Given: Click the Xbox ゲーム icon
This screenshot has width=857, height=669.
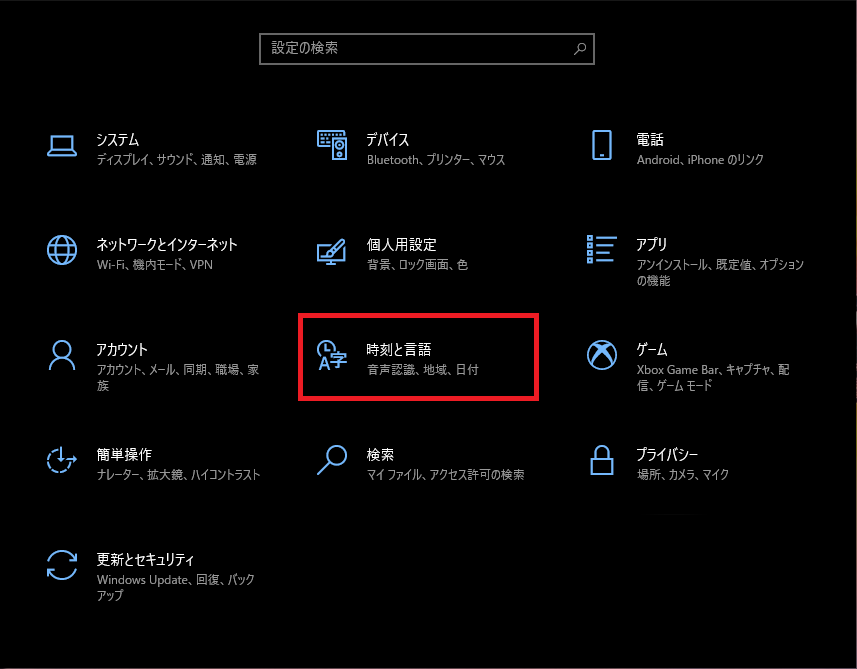Looking at the screenshot, I should pos(602,355).
